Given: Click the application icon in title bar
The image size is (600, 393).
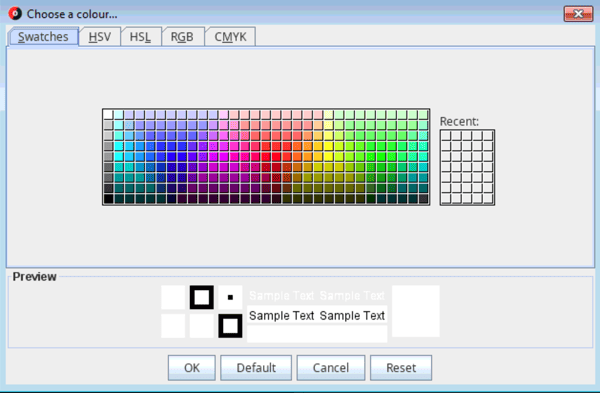Looking at the screenshot, I should click(x=15, y=14).
